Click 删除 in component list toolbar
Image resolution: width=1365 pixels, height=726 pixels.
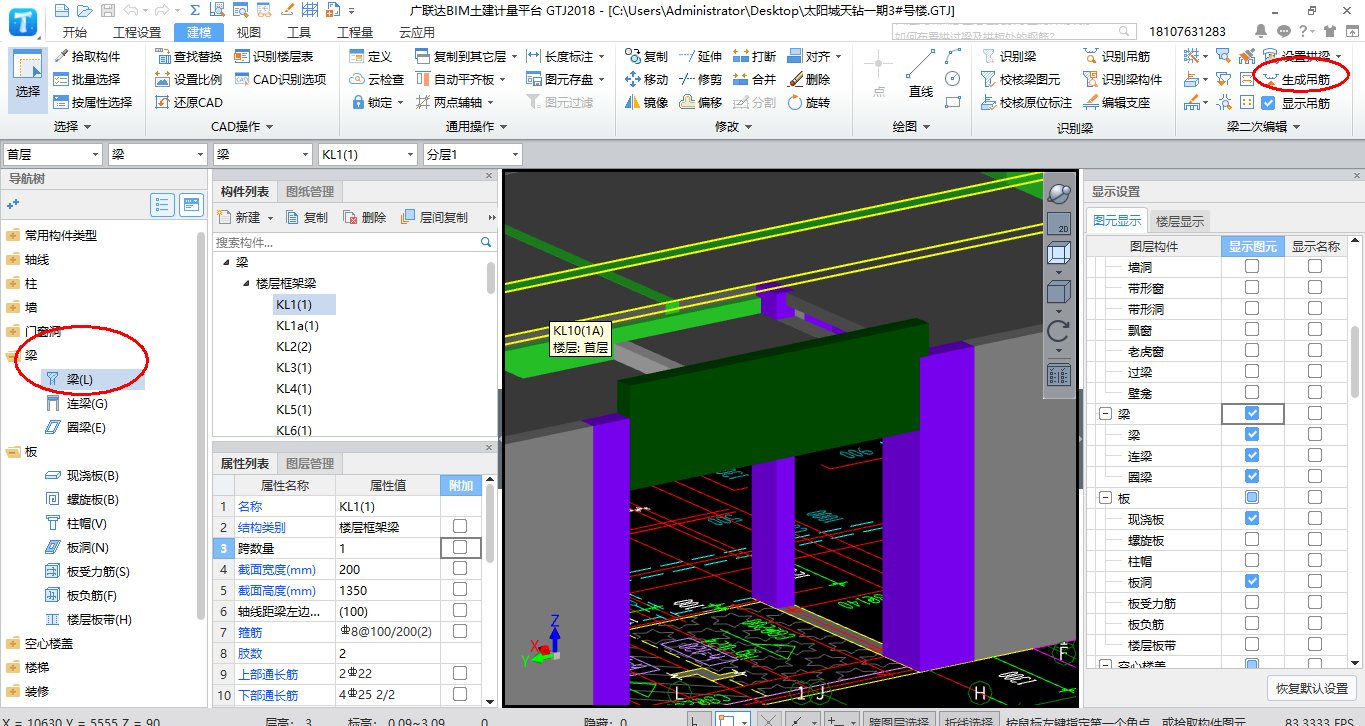pos(365,217)
